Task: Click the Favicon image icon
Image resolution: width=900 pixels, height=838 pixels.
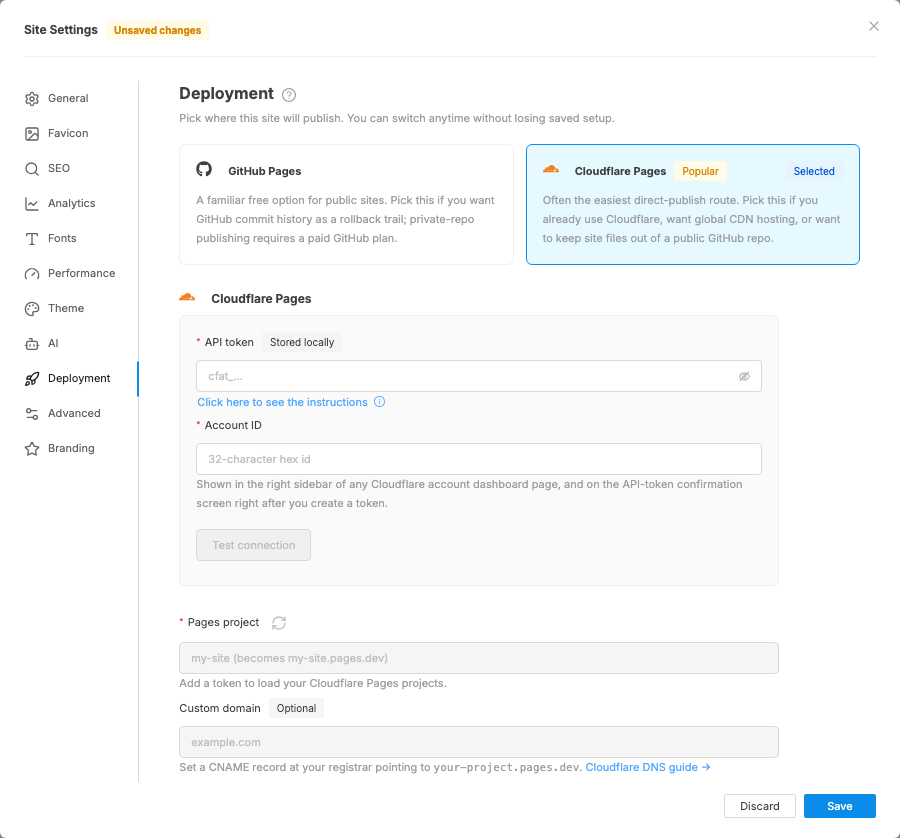Action: pyautogui.click(x=32, y=134)
